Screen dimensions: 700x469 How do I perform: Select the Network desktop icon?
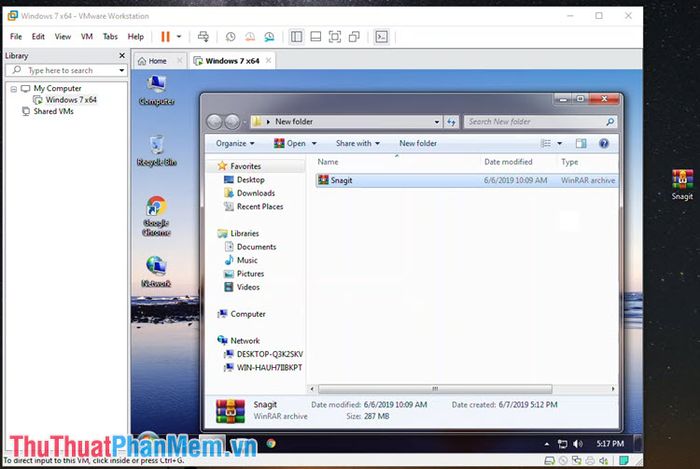[x=156, y=271]
